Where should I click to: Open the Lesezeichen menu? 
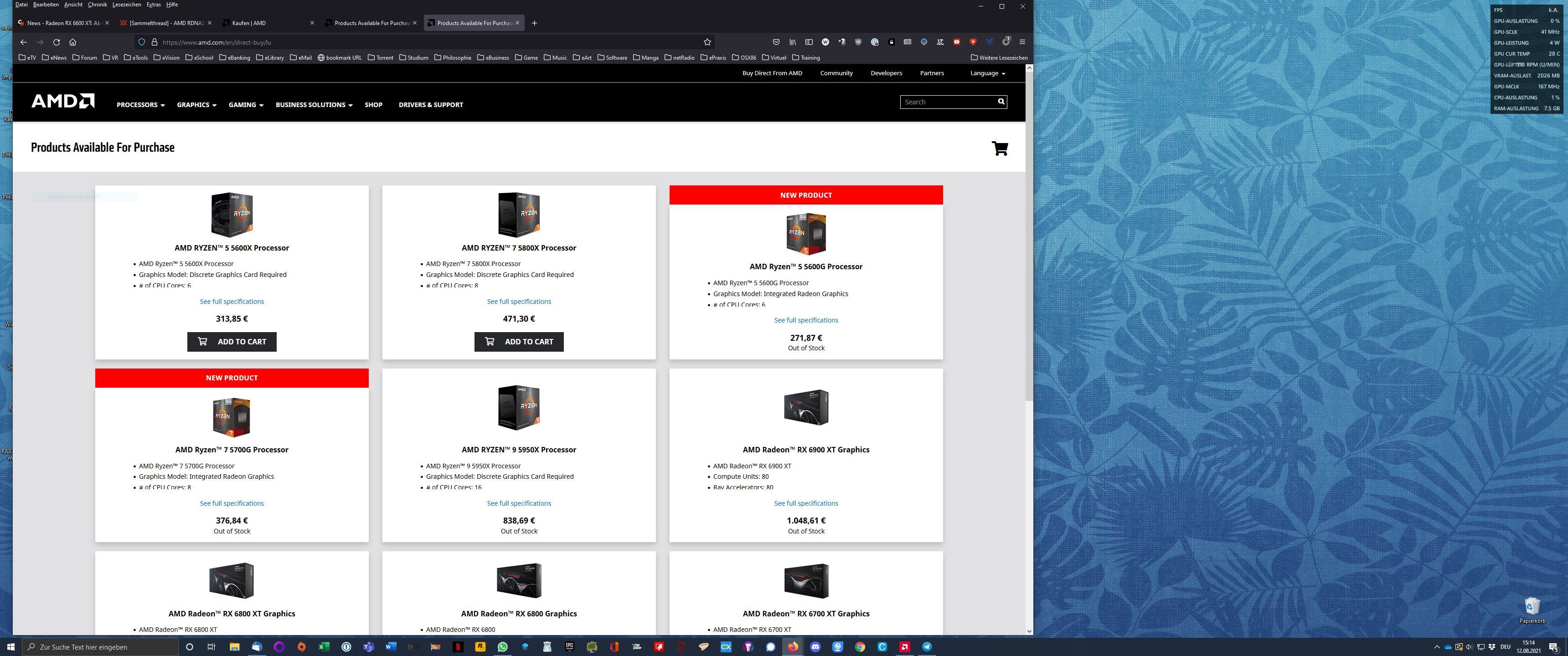127,4
